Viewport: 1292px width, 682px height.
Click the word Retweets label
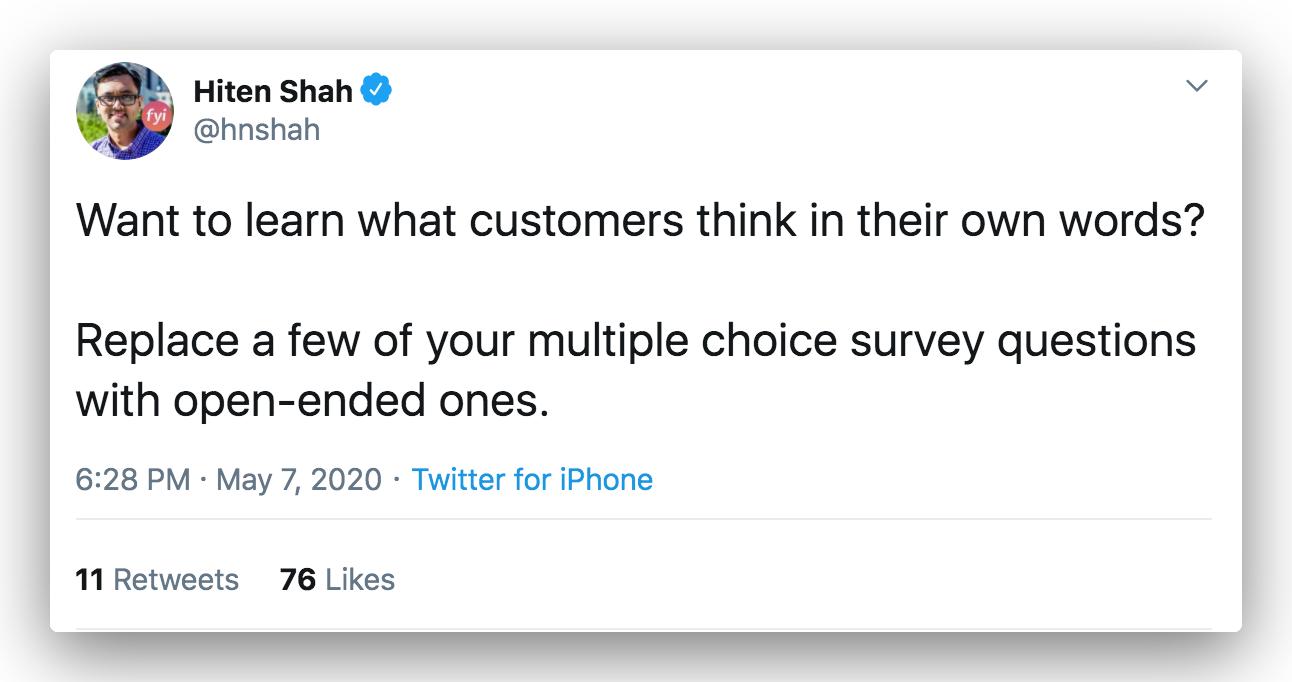click(x=176, y=580)
